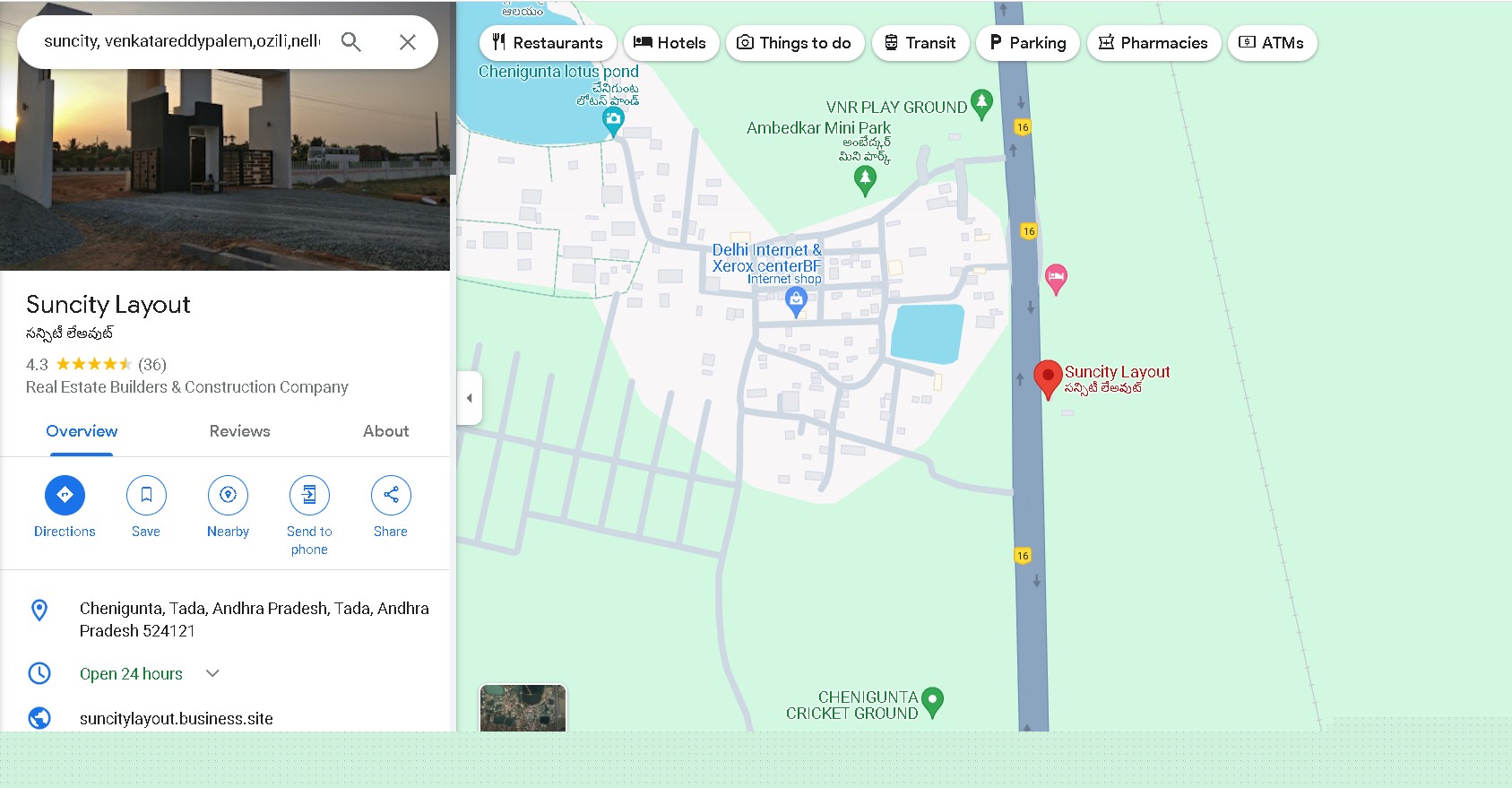Open the About tab
This screenshot has width=1512, height=788.
tap(385, 431)
